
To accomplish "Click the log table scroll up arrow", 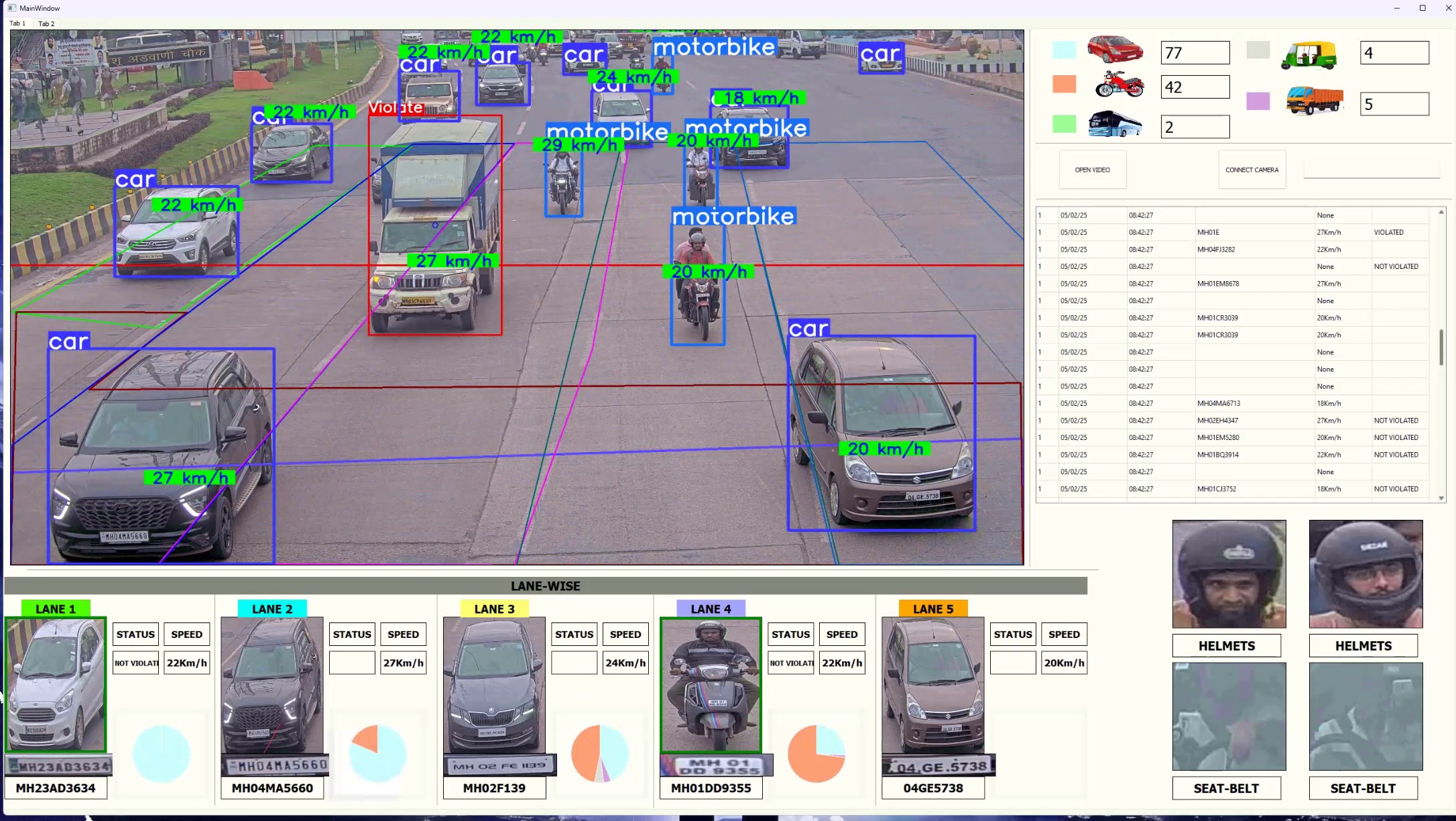I will point(1441,212).
